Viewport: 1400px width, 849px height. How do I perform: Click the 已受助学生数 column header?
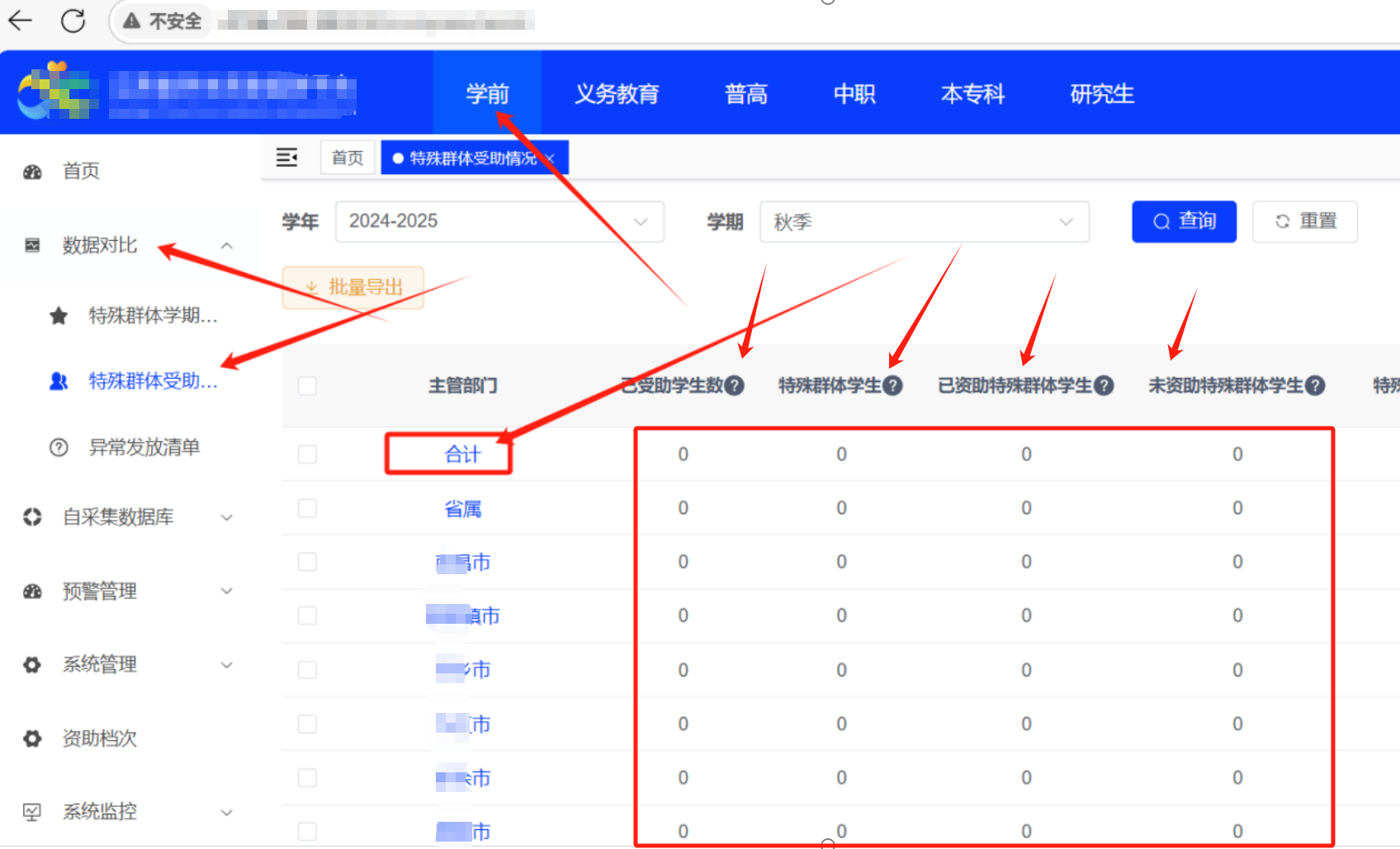coord(673,385)
